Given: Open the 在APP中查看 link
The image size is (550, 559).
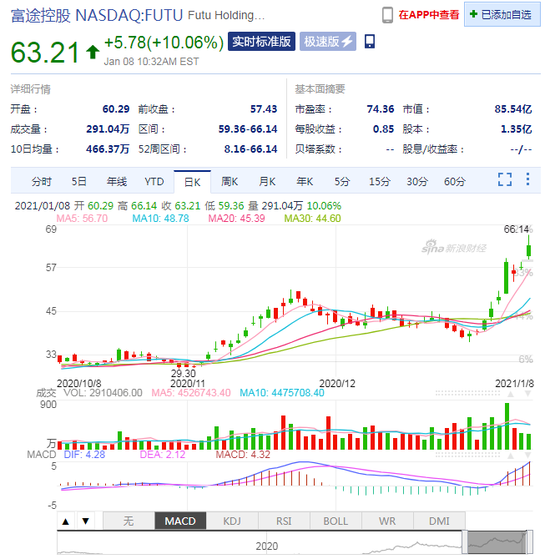Looking at the screenshot, I should click(428, 15).
